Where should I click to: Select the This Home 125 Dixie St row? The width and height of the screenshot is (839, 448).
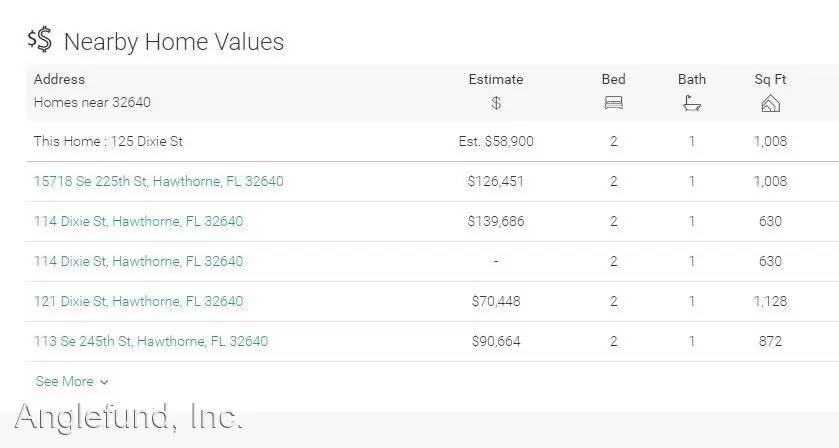(108, 141)
